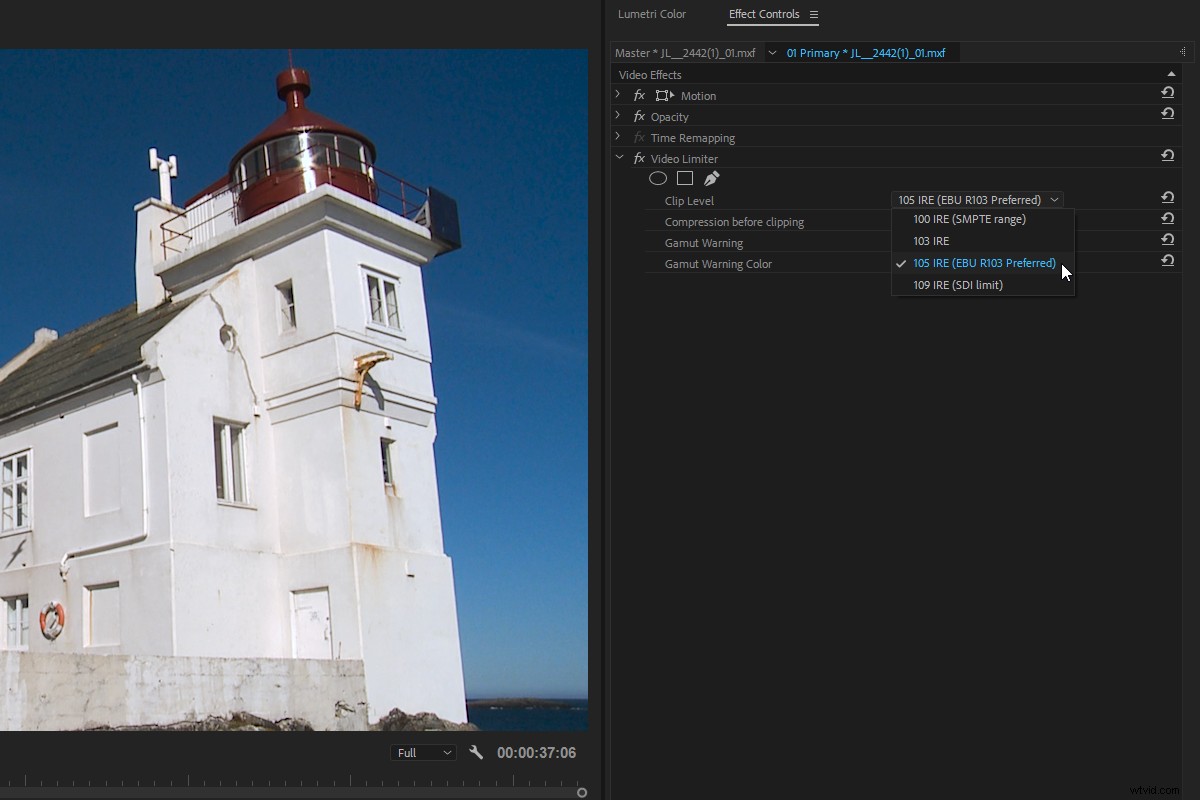Open the monitor settings wrench menu
Screen dimensions: 1200x800
point(477,752)
